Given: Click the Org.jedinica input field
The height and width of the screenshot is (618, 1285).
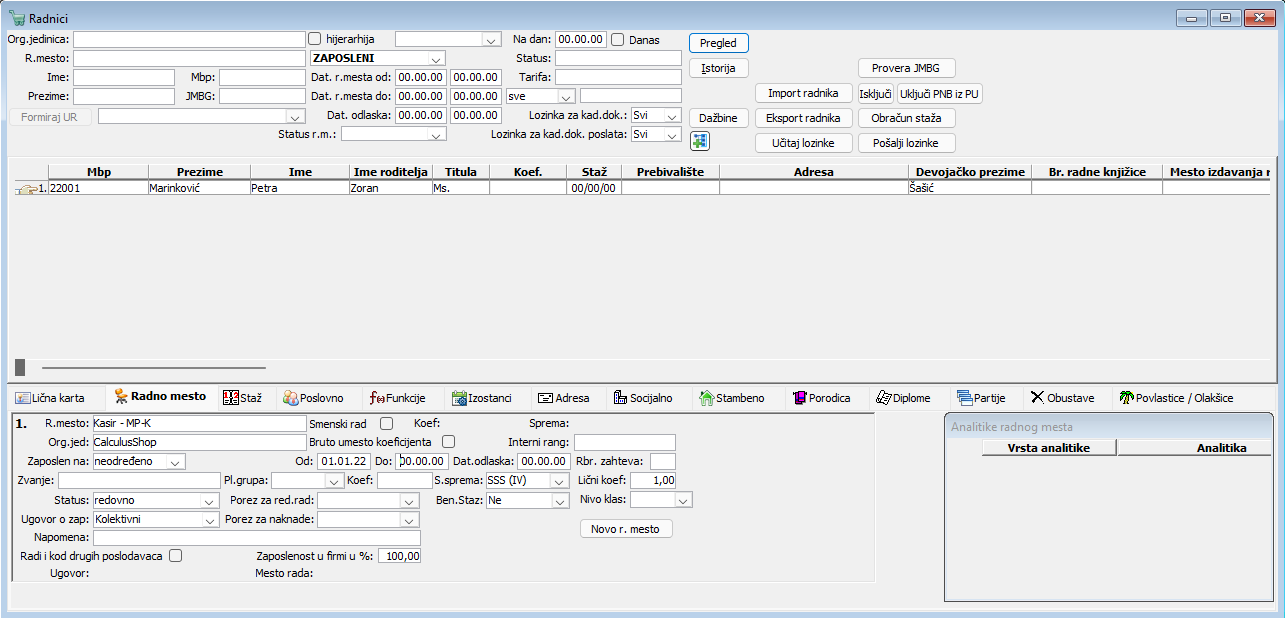Looking at the screenshot, I should click(x=189, y=39).
